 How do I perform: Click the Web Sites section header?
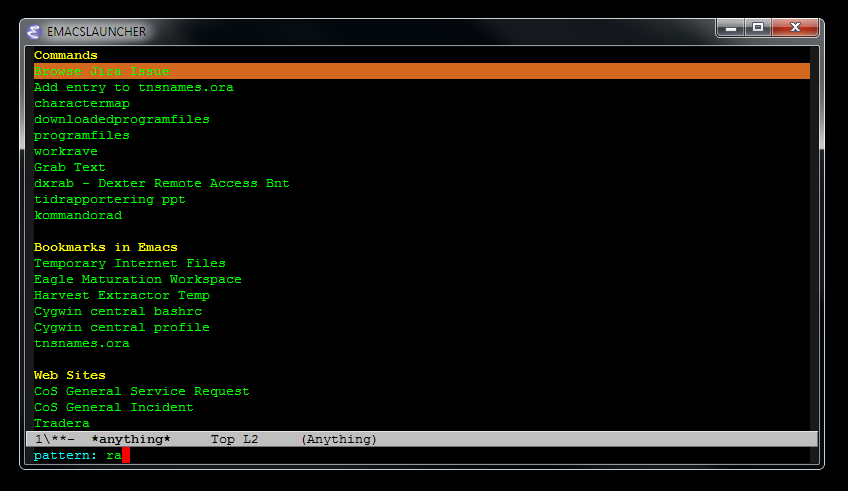pyautogui.click(x=70, y=375)
